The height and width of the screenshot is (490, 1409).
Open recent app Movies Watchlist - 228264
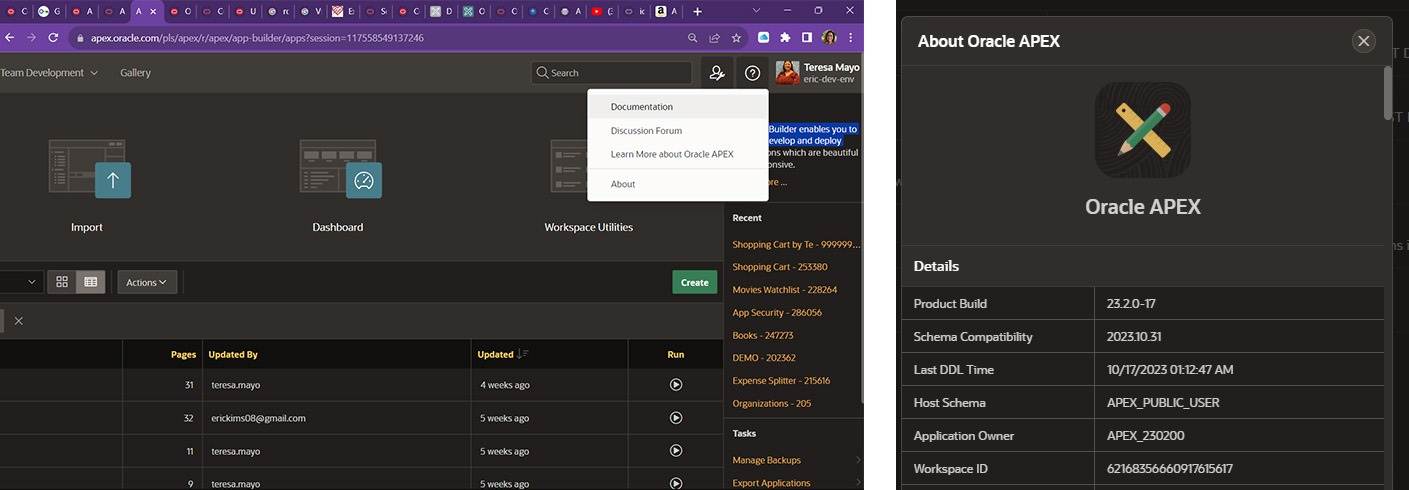click(x=785, y=289)
